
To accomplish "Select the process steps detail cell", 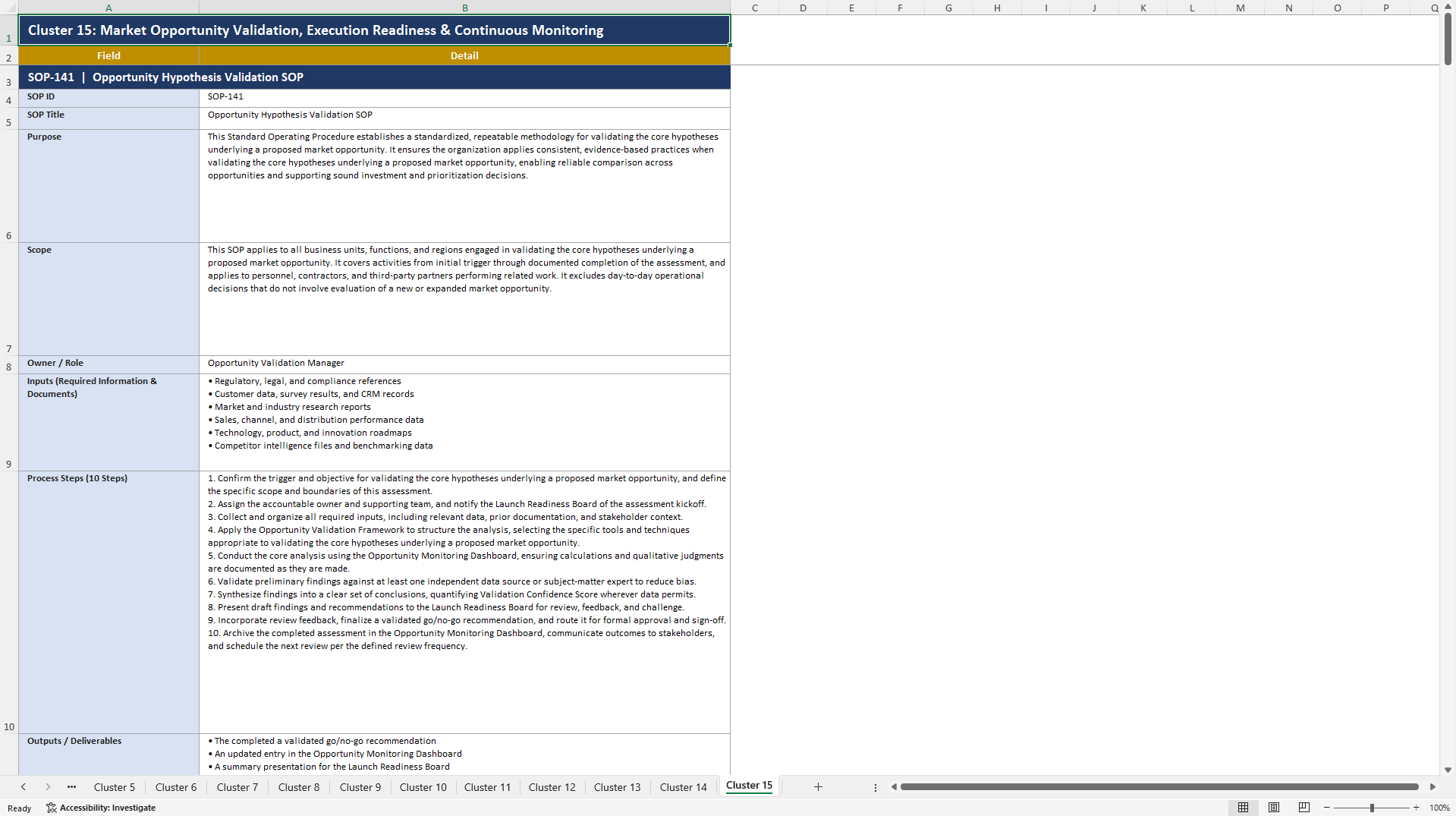I will [464, 602].
